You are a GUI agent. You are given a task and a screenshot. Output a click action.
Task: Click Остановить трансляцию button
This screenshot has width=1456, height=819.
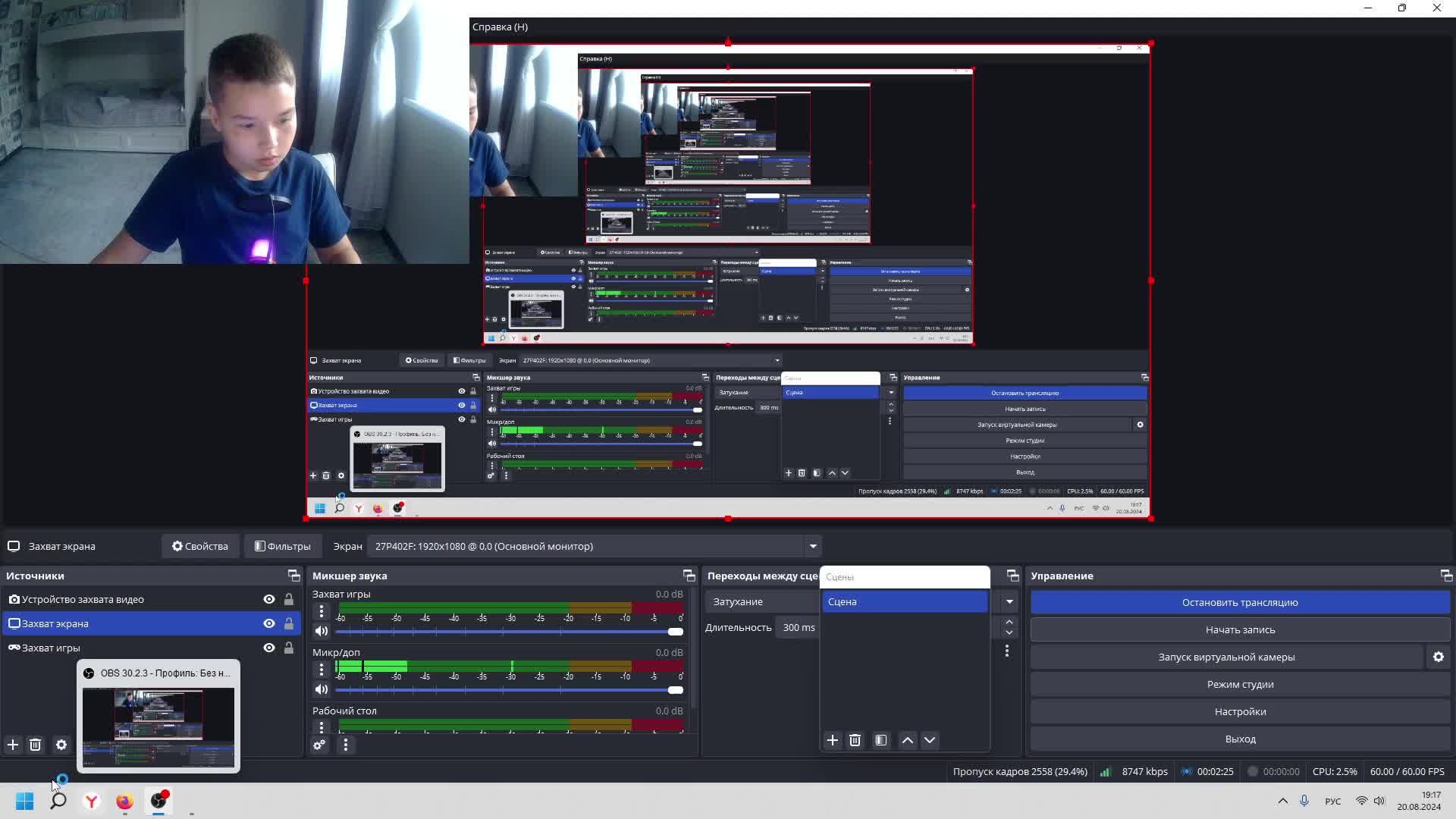click(x=1239, y=602)
